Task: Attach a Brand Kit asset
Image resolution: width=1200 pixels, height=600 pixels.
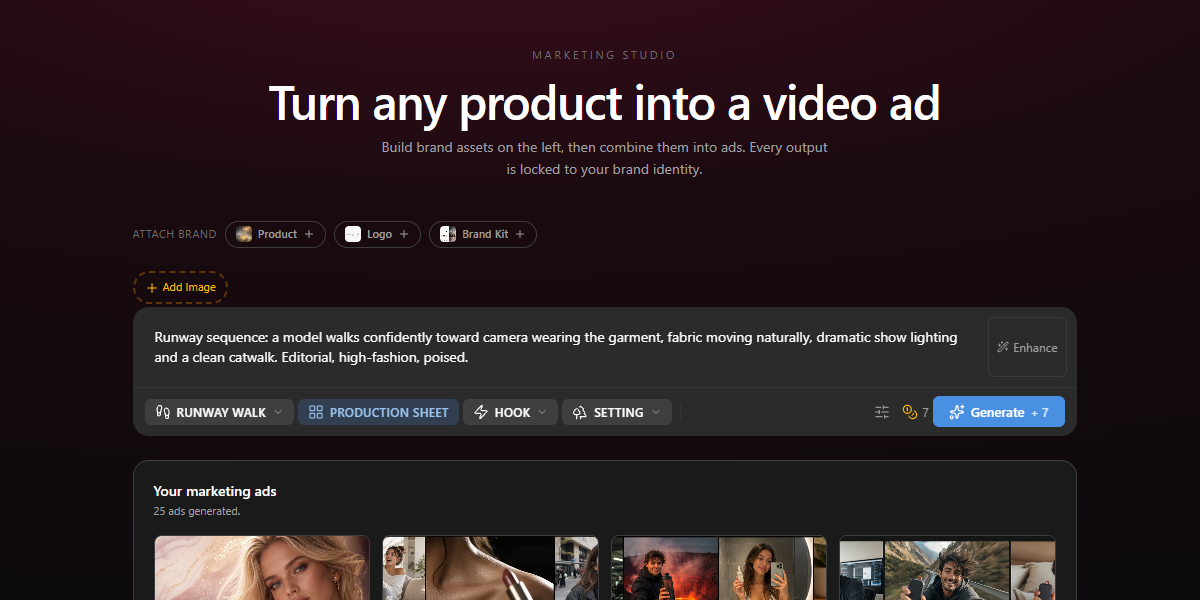Action: tap(483, 234)
